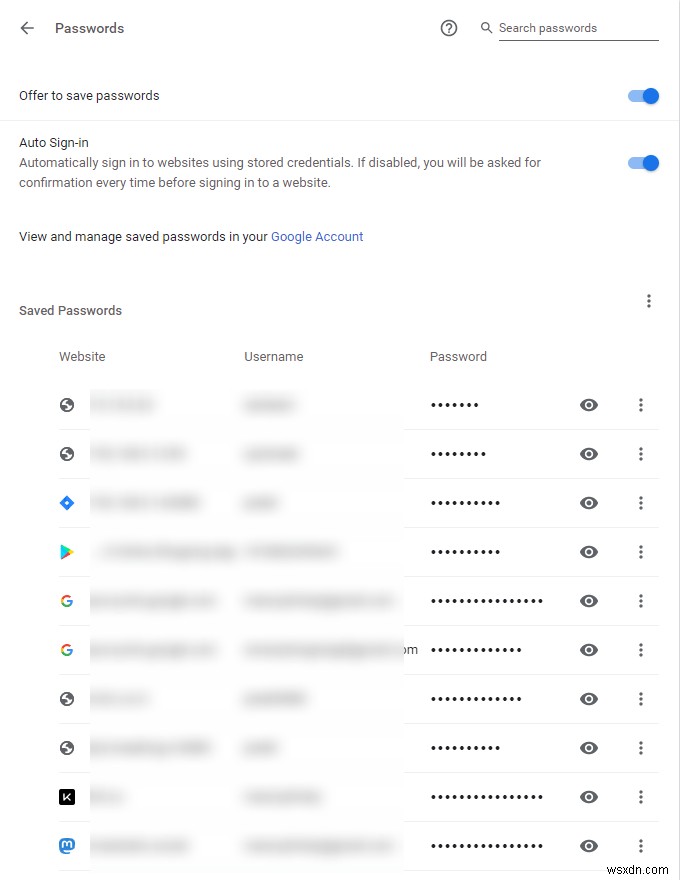
Task: Open the help question mark icon
Action: coord(448,28)
